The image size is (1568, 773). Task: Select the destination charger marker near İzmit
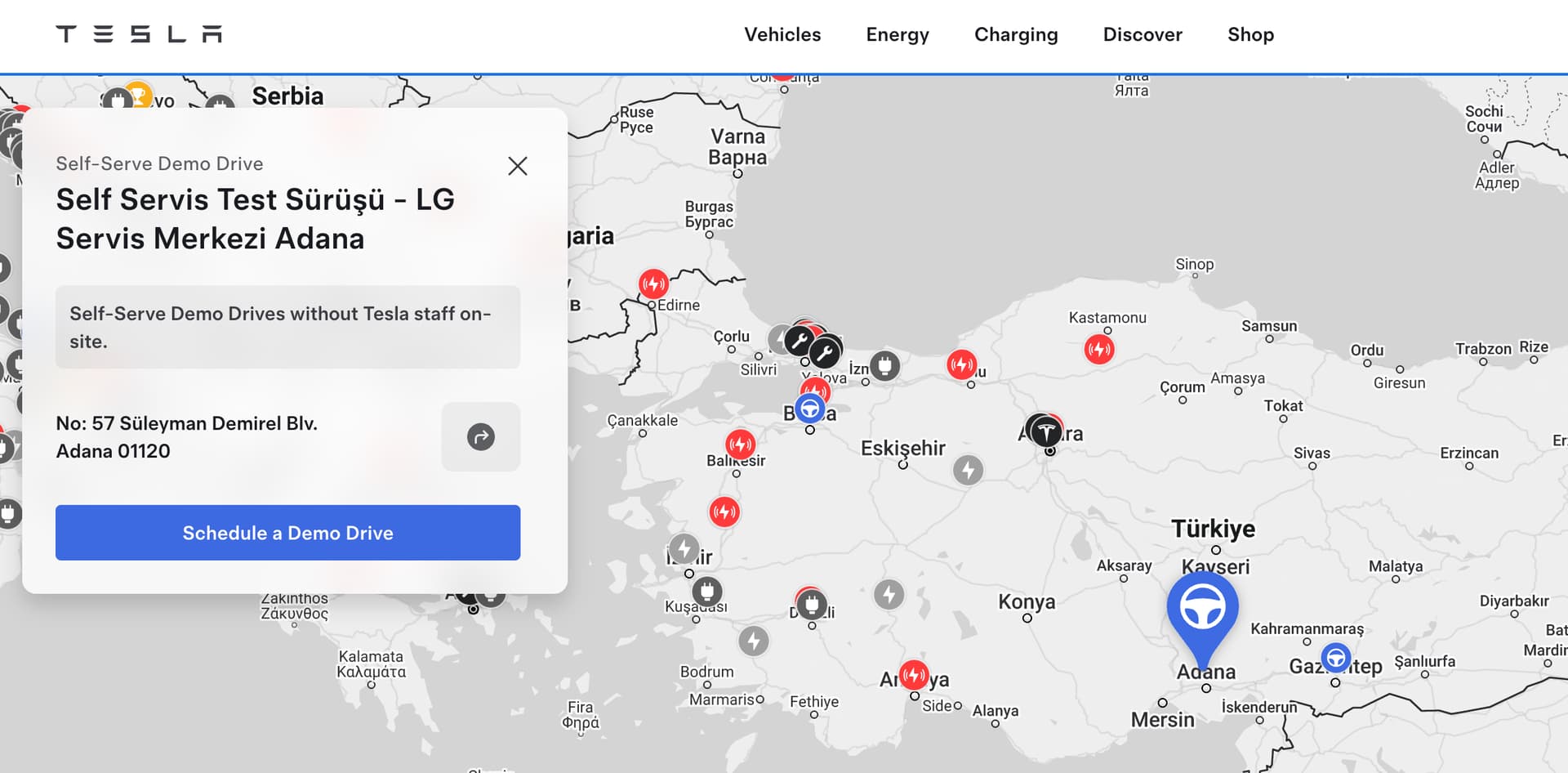coord(884,365)
